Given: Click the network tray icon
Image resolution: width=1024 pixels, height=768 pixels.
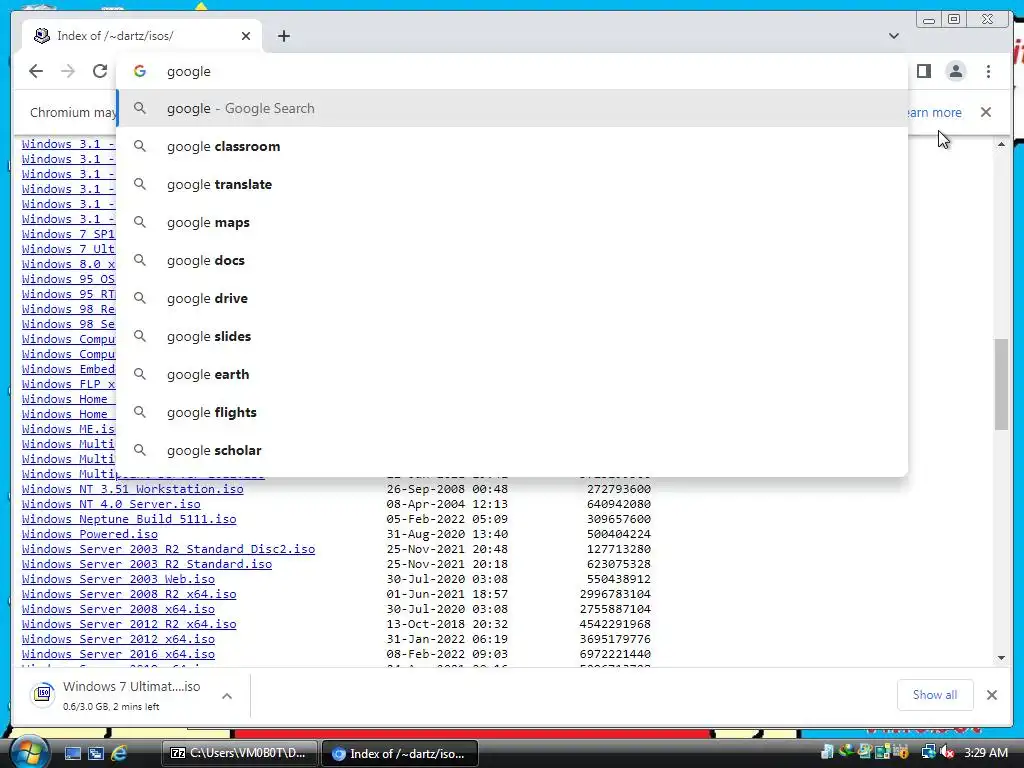Looking at the screenshot, I should 928,753.
